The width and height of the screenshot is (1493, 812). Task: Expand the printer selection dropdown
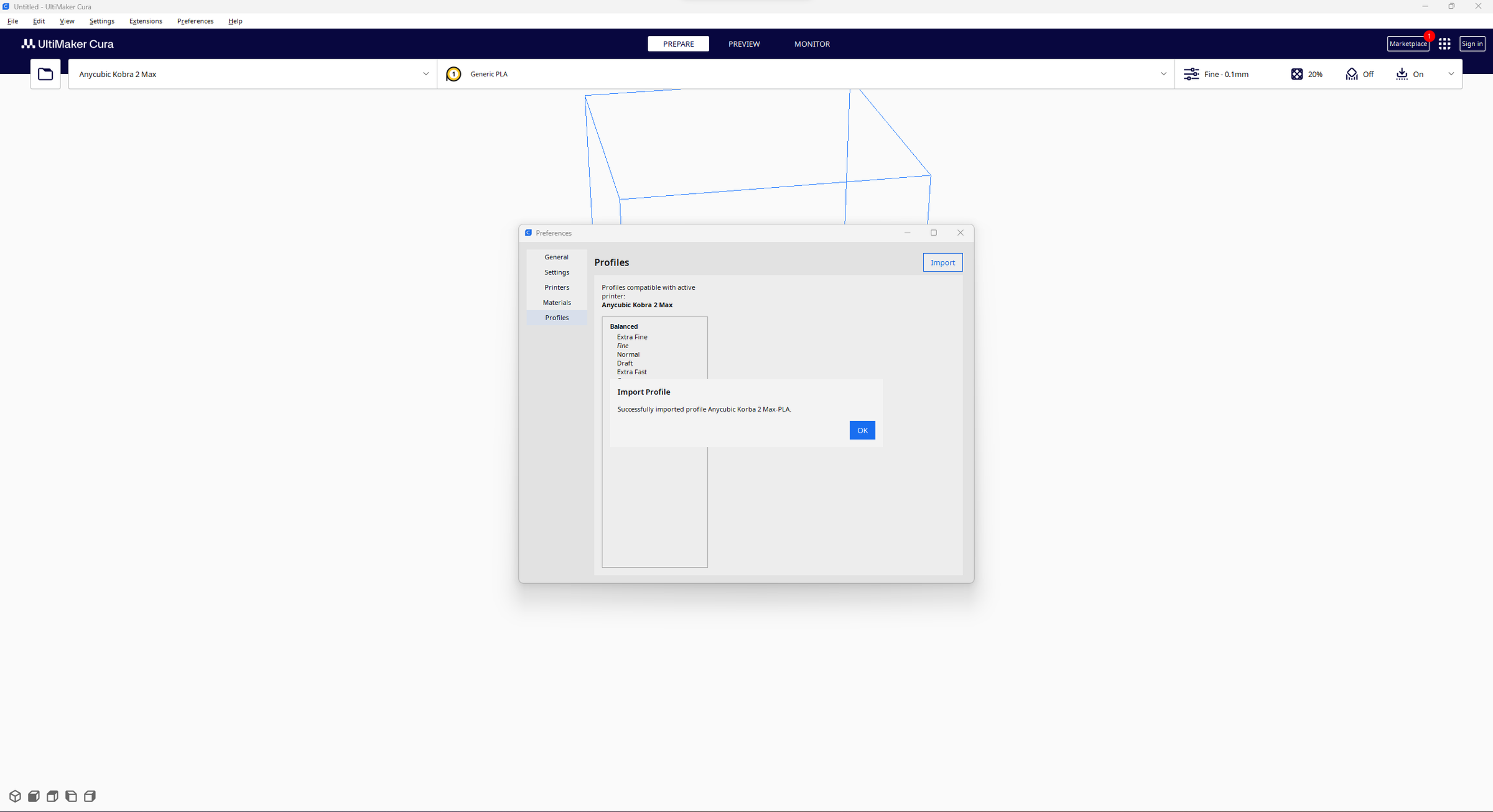(426, 74)
